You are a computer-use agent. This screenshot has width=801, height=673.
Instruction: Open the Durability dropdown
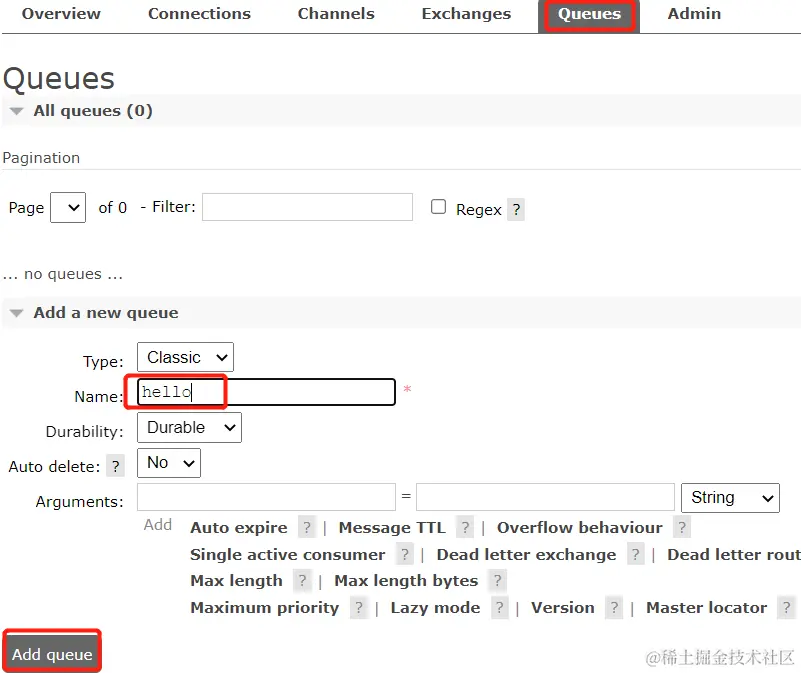pos(190,428)
